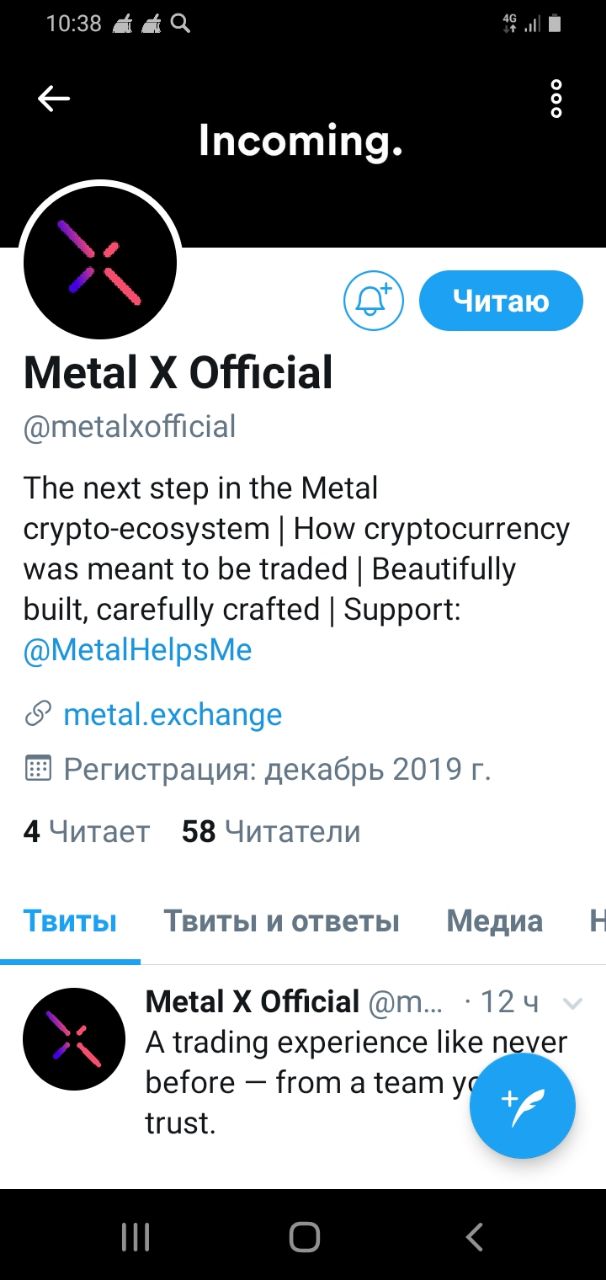
Task: Tap the link chain icon
Action: pos(38,714)
